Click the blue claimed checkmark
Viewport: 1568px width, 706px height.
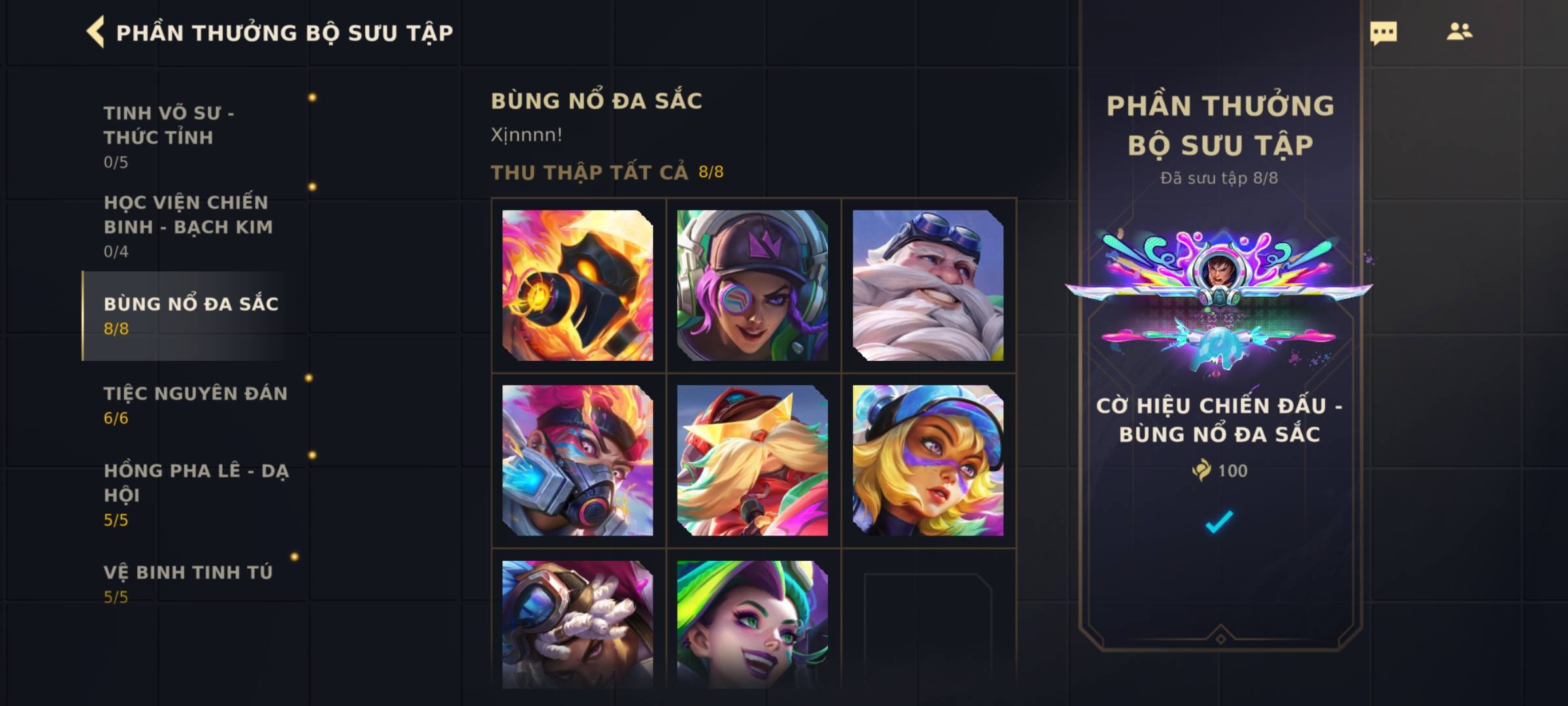[x=1219, y=521]
